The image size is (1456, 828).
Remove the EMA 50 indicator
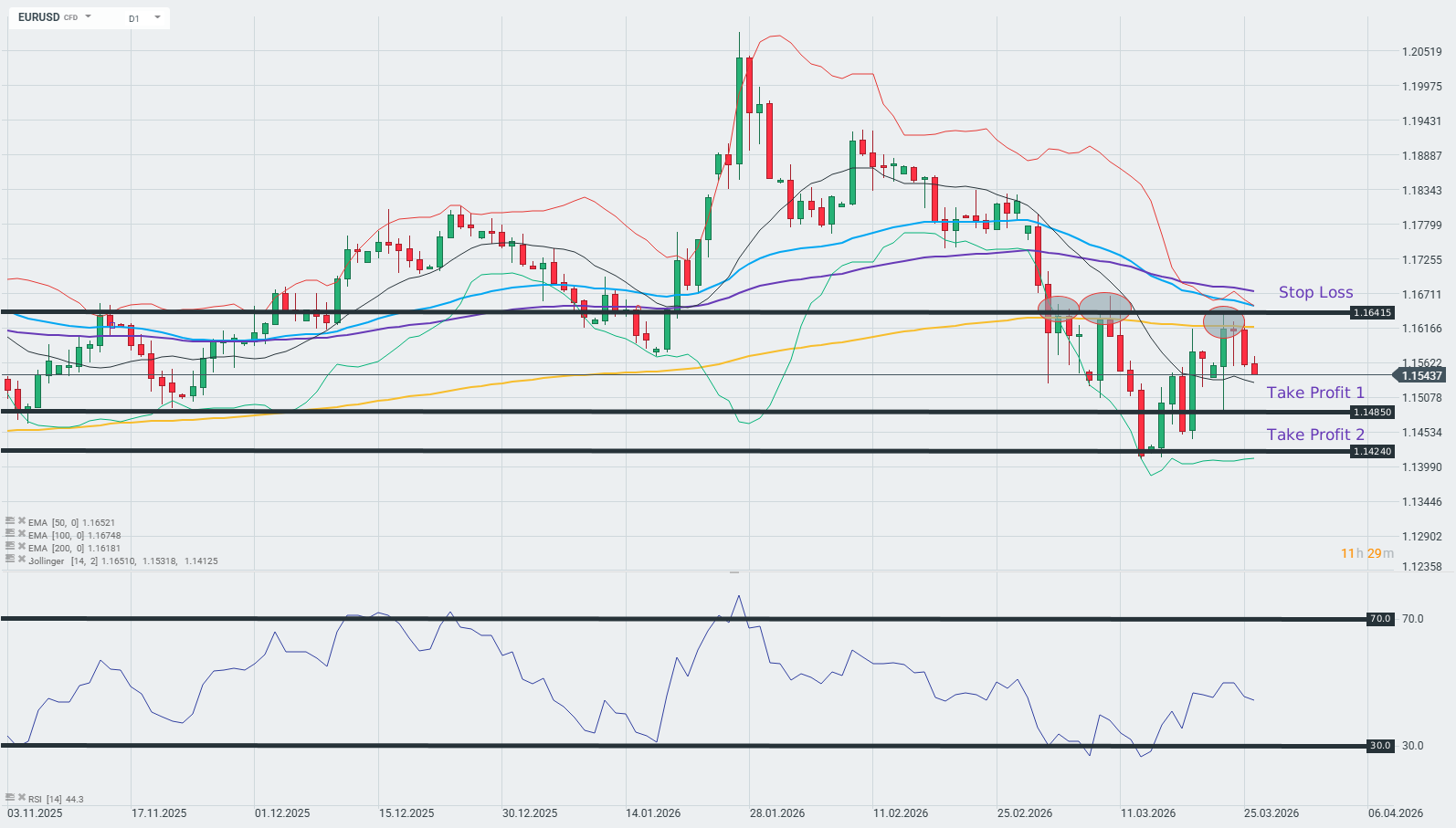pyautogui.click(x=21, y=521)
